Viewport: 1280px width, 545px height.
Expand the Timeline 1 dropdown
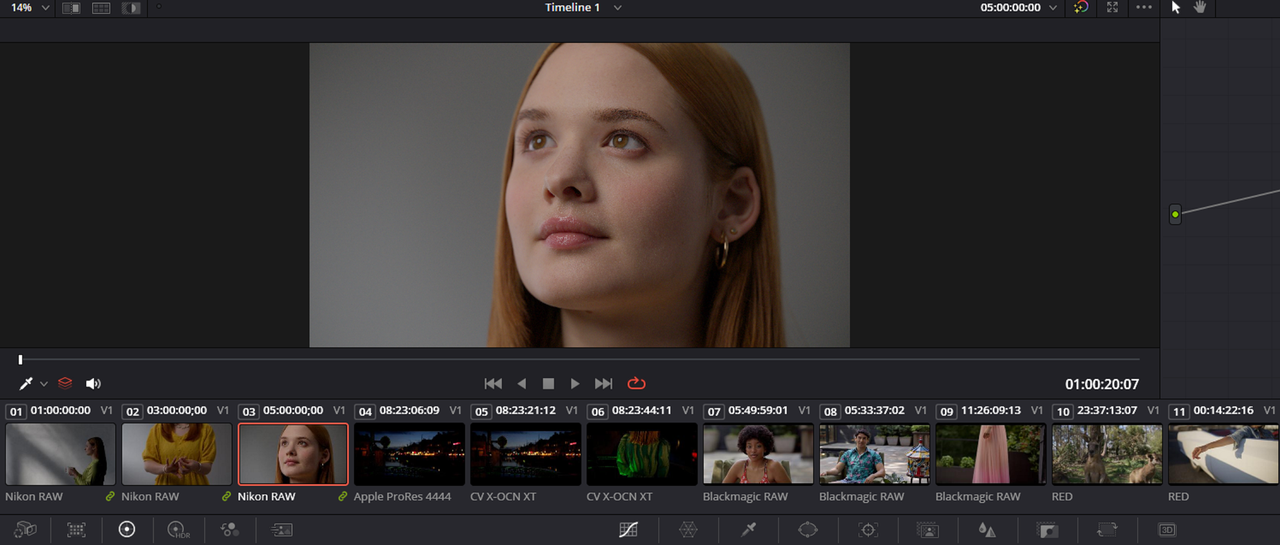tap(583, 7)
